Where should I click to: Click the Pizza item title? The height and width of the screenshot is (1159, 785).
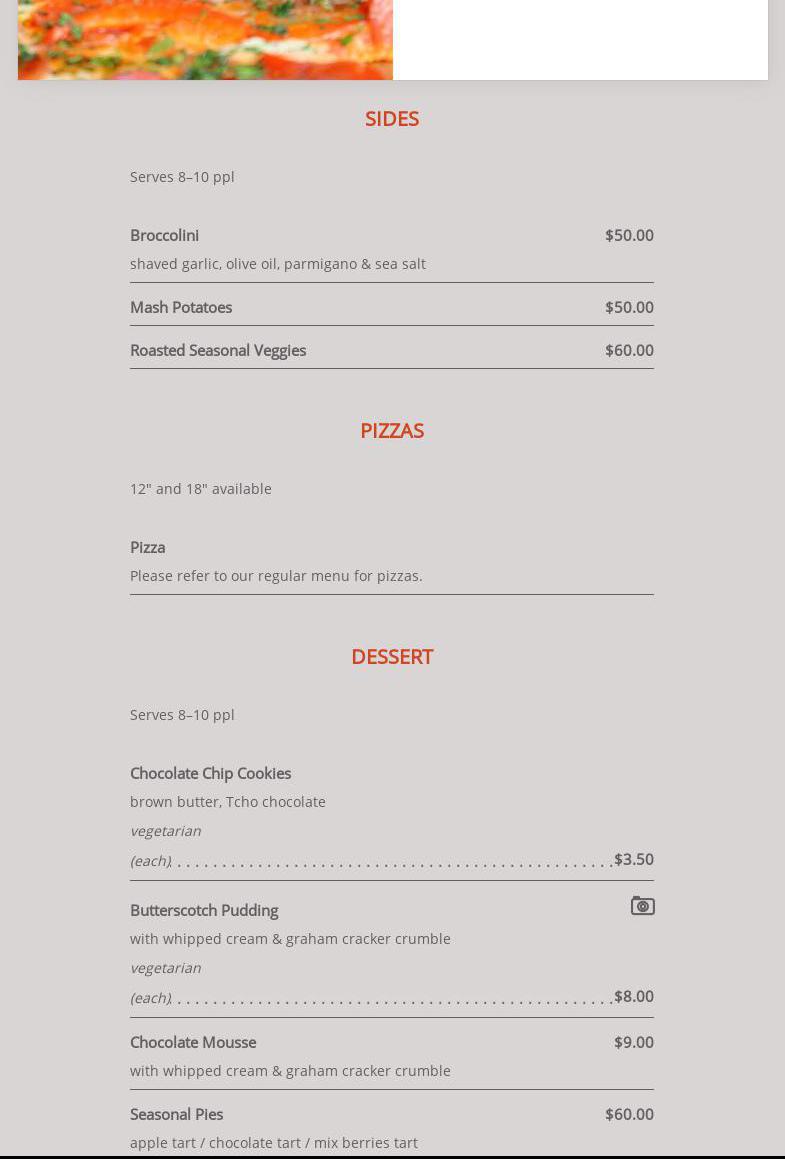(x=148, y=548)
